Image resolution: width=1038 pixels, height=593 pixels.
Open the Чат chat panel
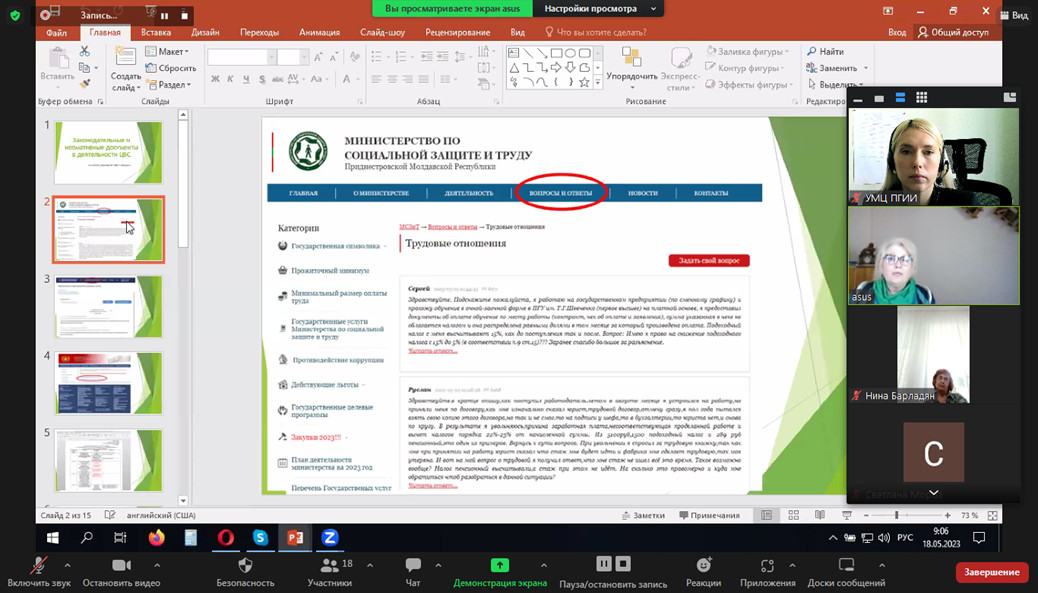[x=413, y=566]
